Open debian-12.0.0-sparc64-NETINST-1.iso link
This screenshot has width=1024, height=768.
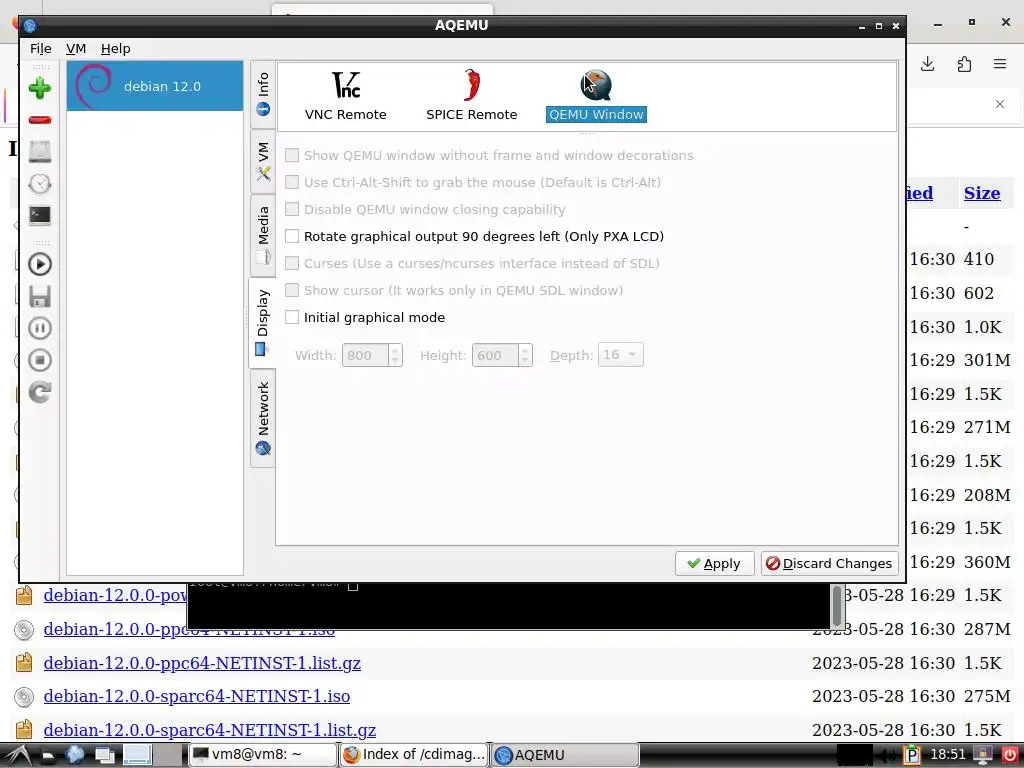pos(197,696)
